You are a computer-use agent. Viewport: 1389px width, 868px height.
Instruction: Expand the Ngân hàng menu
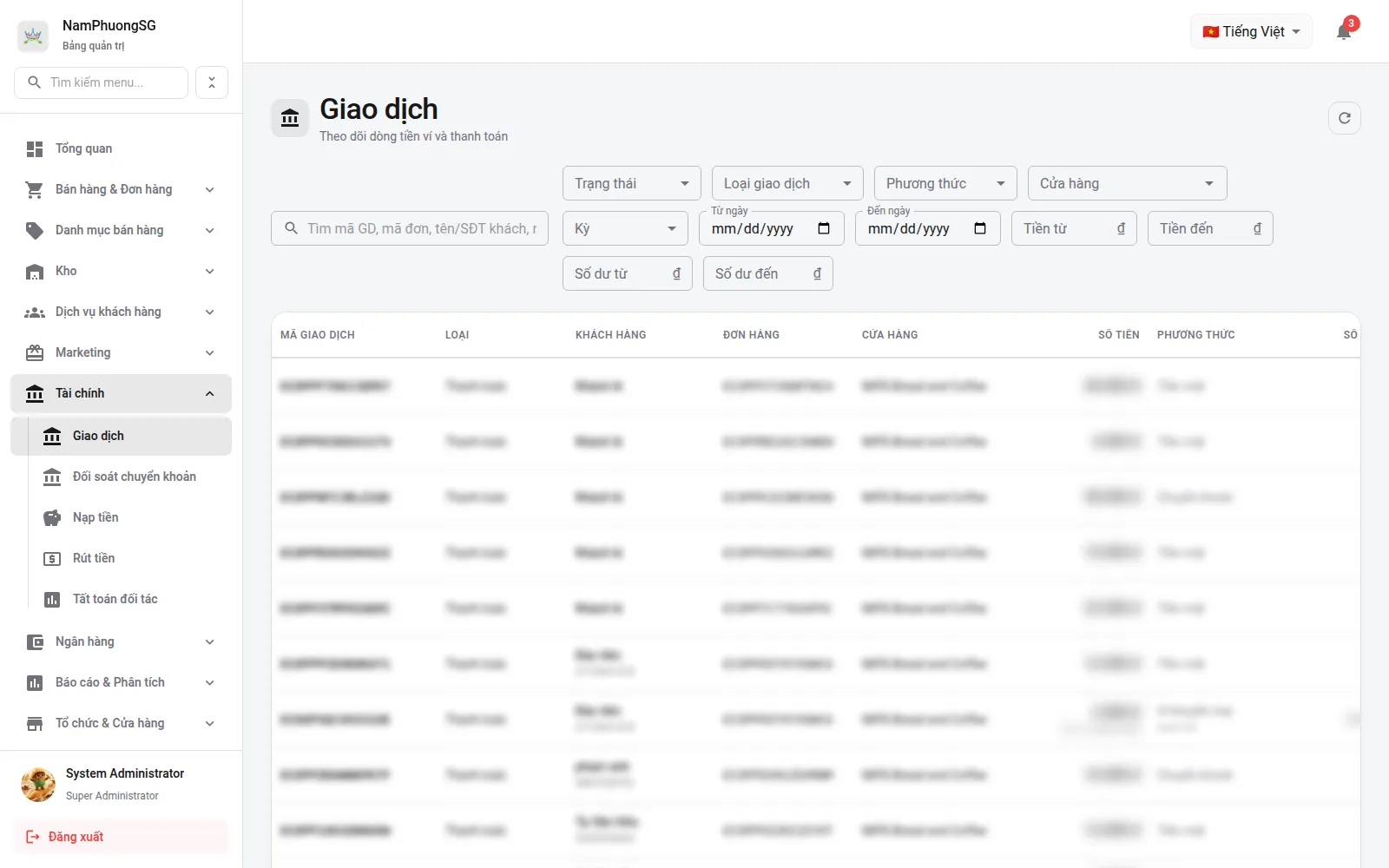[121, 641]
